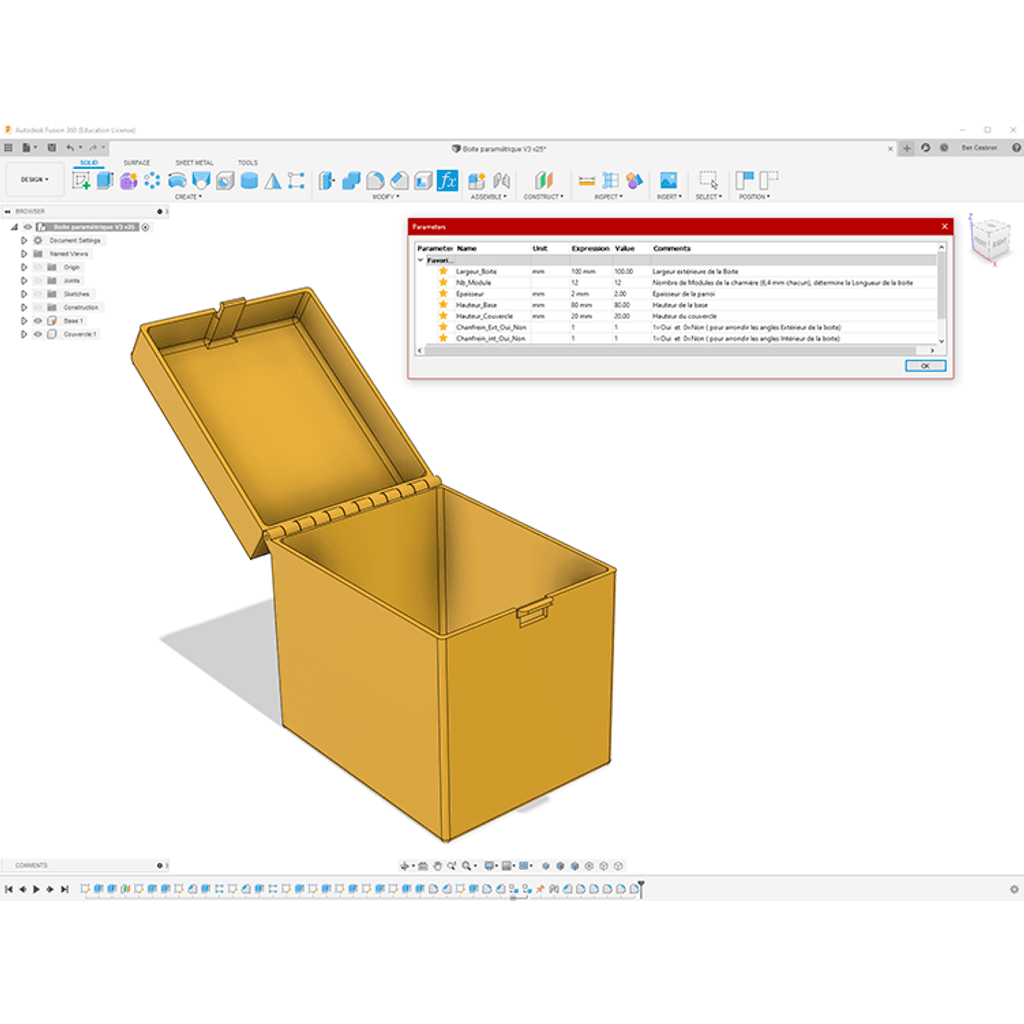Hide the Couvercle:1 component visibility

click(38, 334)
